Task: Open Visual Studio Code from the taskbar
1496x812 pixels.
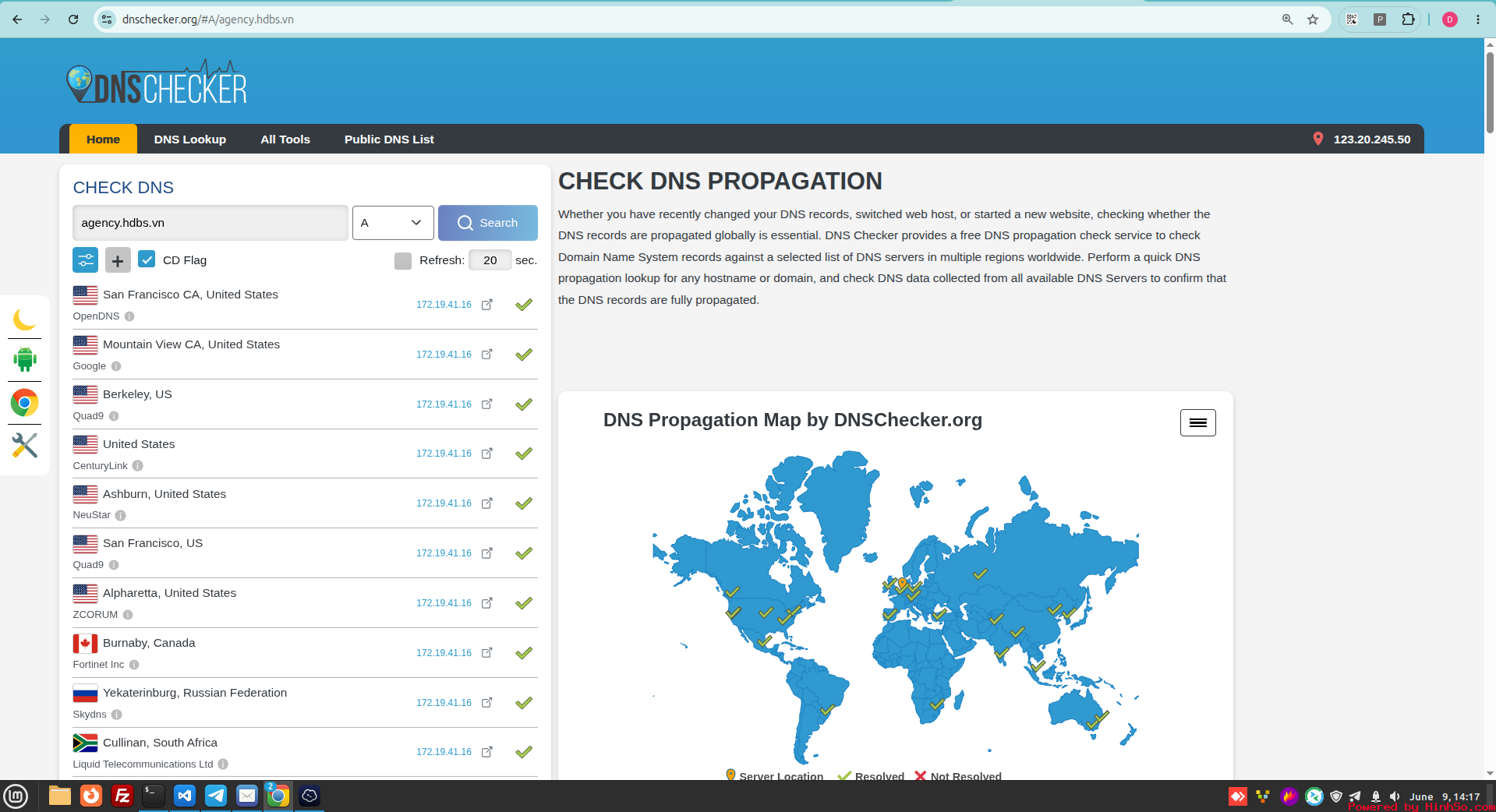Action: coord(185,796)
